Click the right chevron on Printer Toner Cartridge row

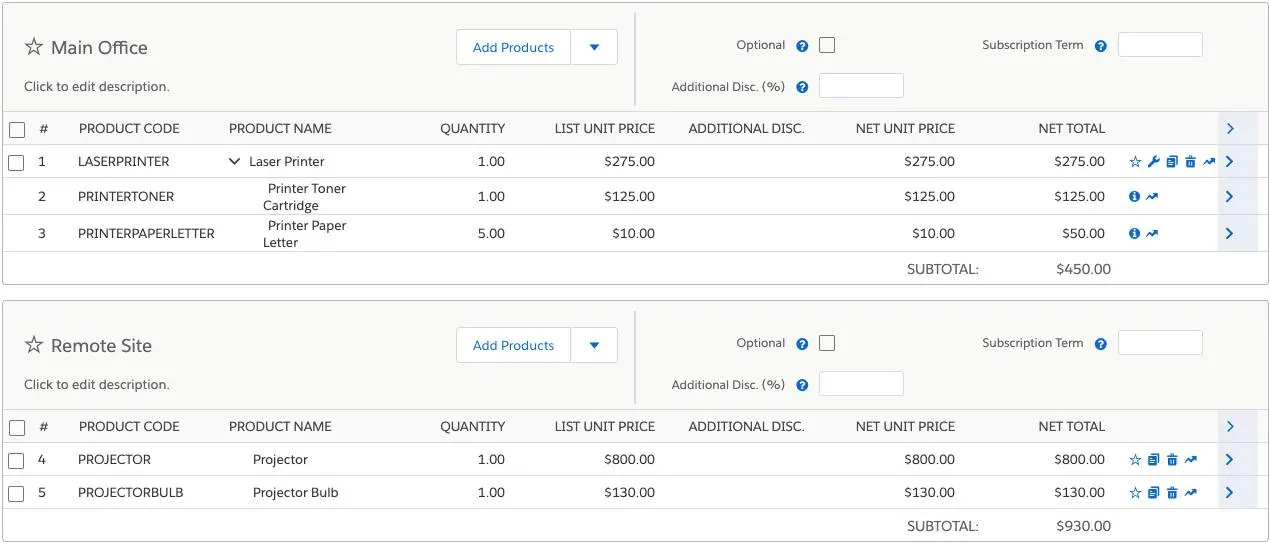pyautogui.click(x=1230, y=197)
